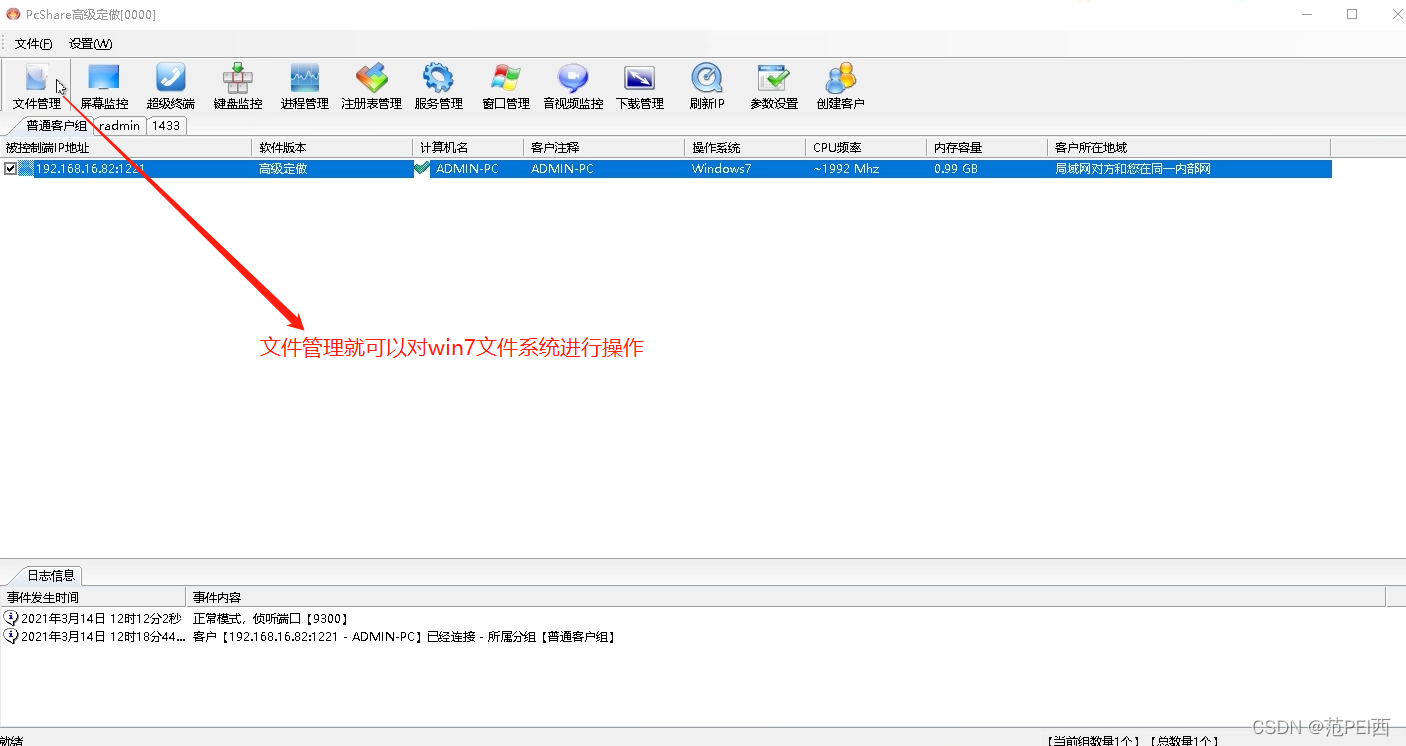Launch 屏幕监控 screen monitoring
Image resolution: width=1406 pixels, height=746 pixels.
104,86
